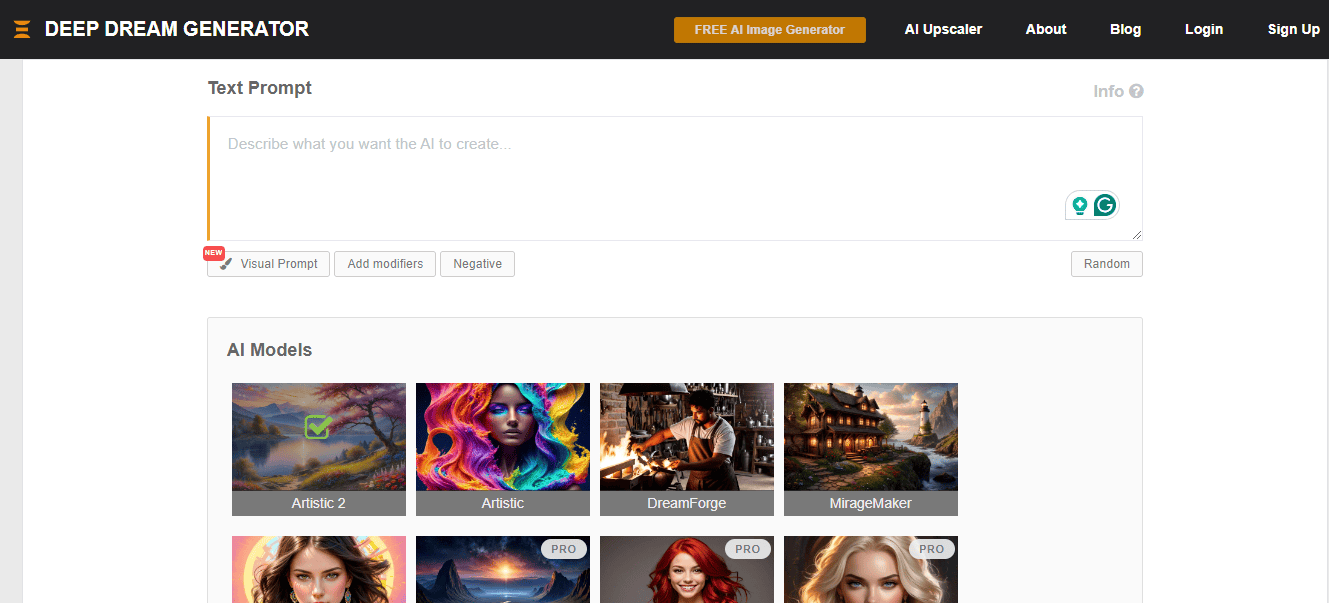Select the PRO blonde woman model thumbnail
Screen dimensions: 1329x603
pyautogui.click(x=871, y=569)
